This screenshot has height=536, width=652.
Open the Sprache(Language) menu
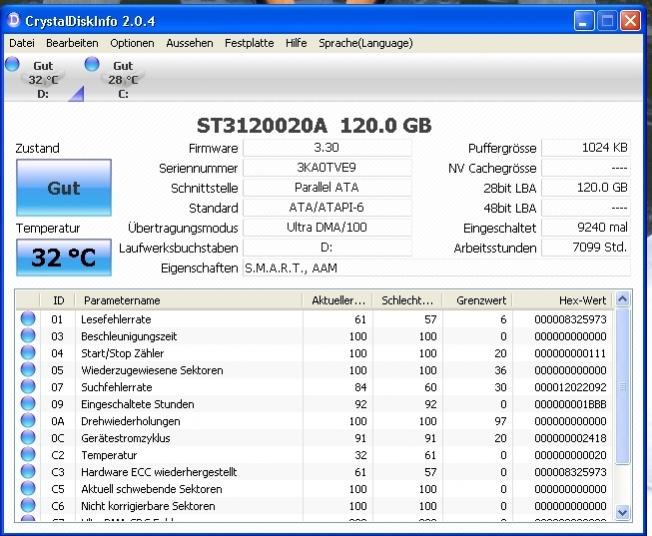366,43
